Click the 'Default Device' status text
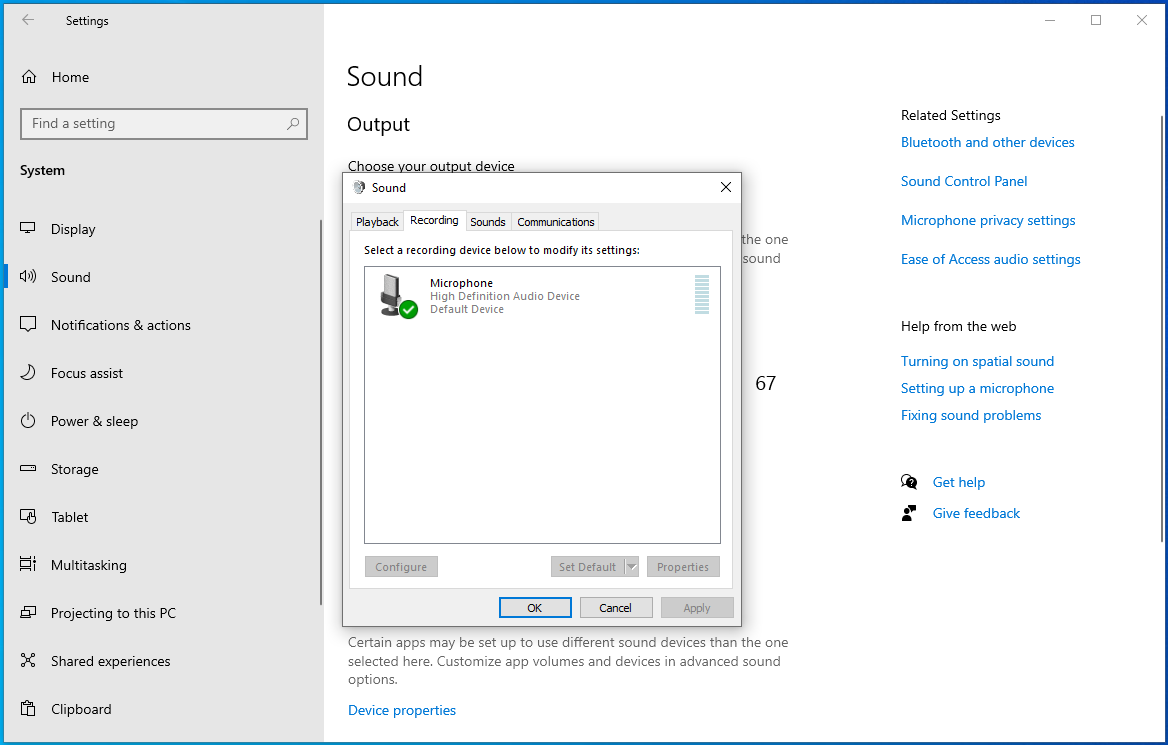Viewport: 1168px width, 745px height. click(466, 309)
